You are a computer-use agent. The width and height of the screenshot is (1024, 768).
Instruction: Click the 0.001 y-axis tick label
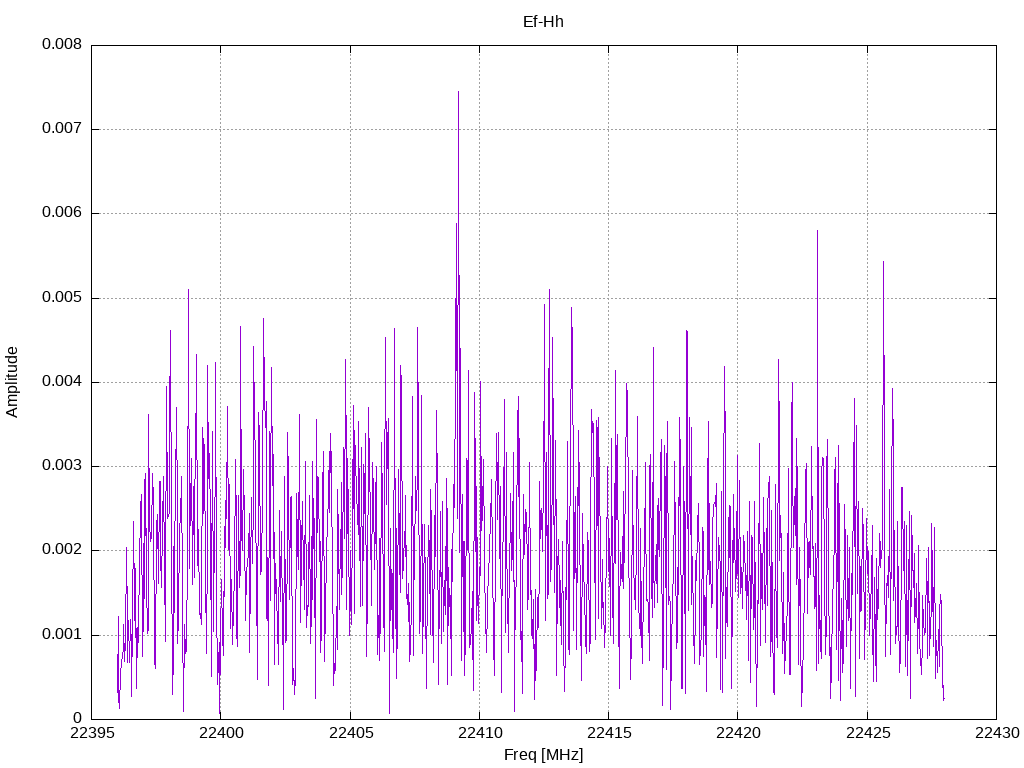coord(62,634)
